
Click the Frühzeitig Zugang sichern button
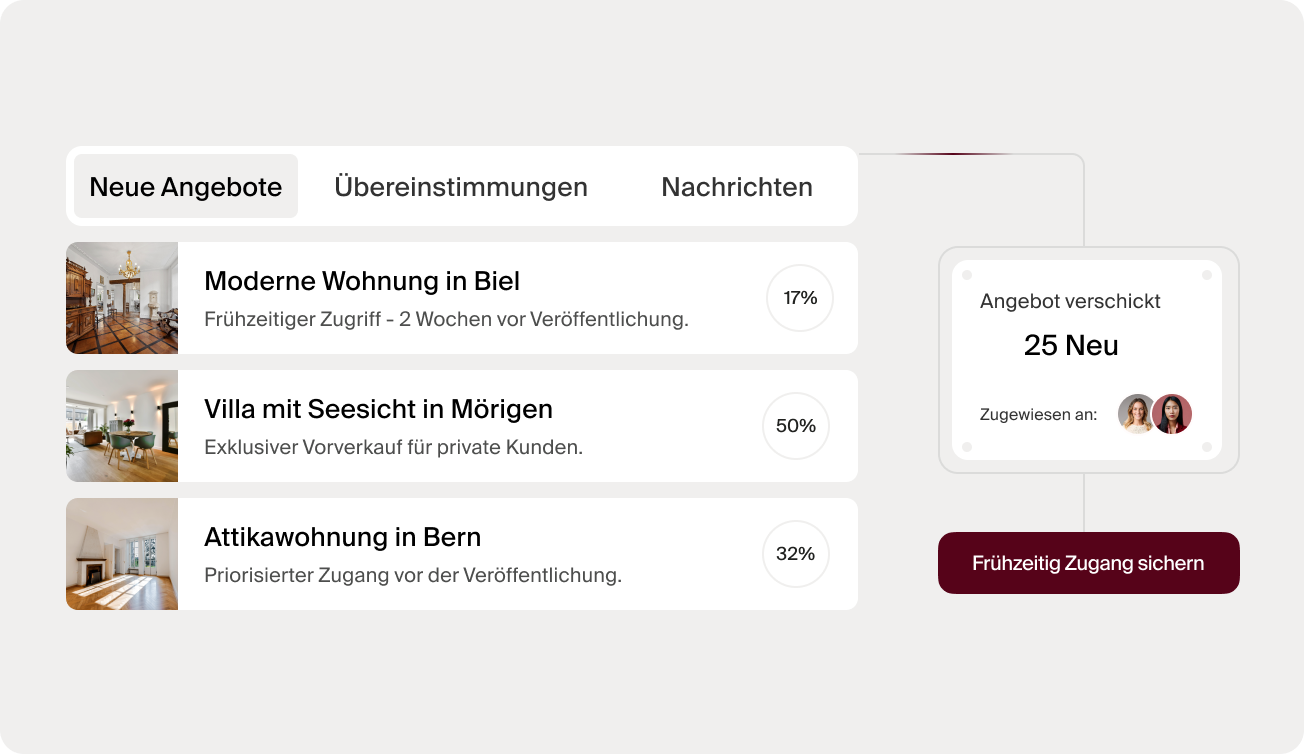tap(1088, 563)
